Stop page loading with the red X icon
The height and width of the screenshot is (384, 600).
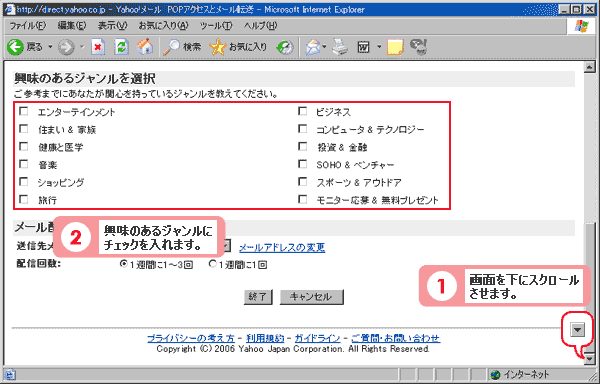pyautogui.click(x=98, y=47)
